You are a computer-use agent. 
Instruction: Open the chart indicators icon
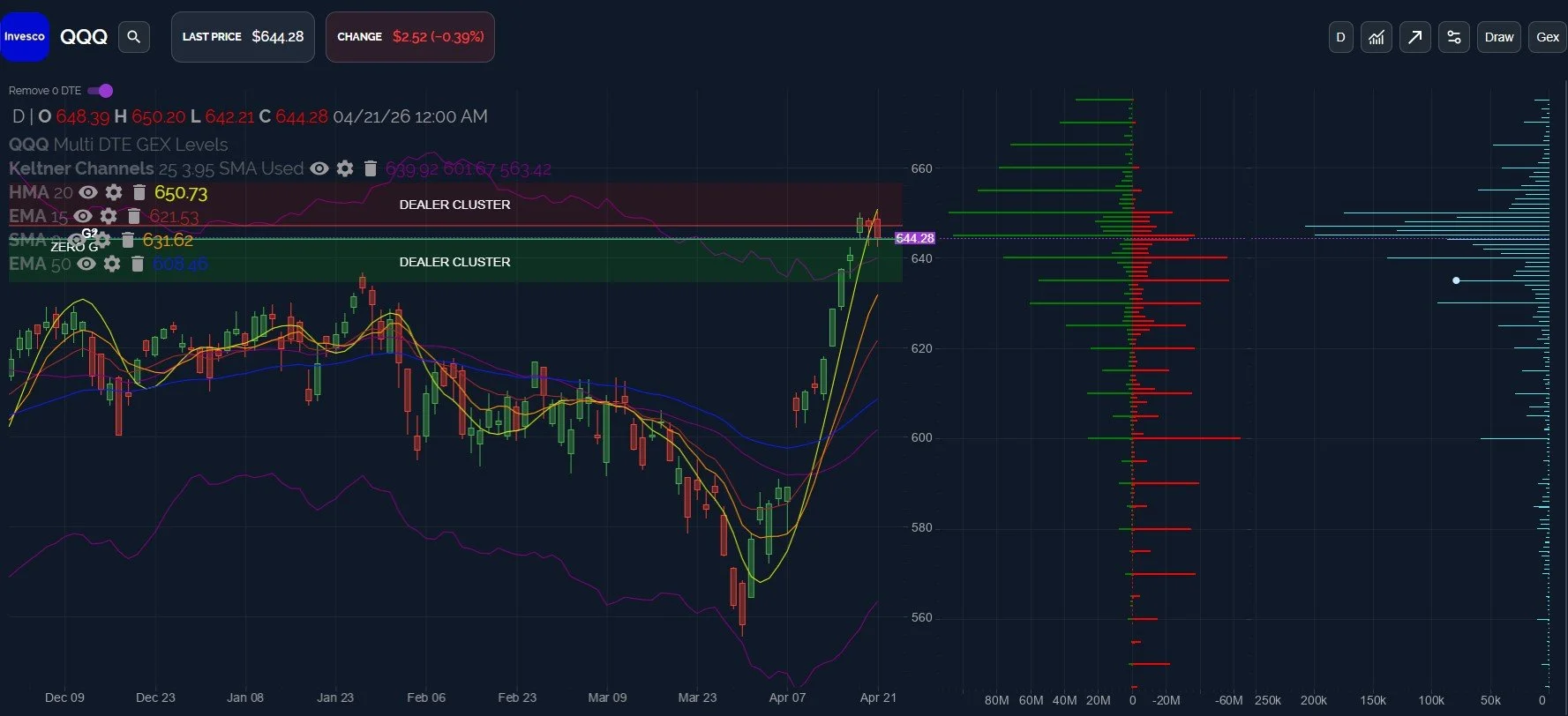click(x=1377, y=37)
